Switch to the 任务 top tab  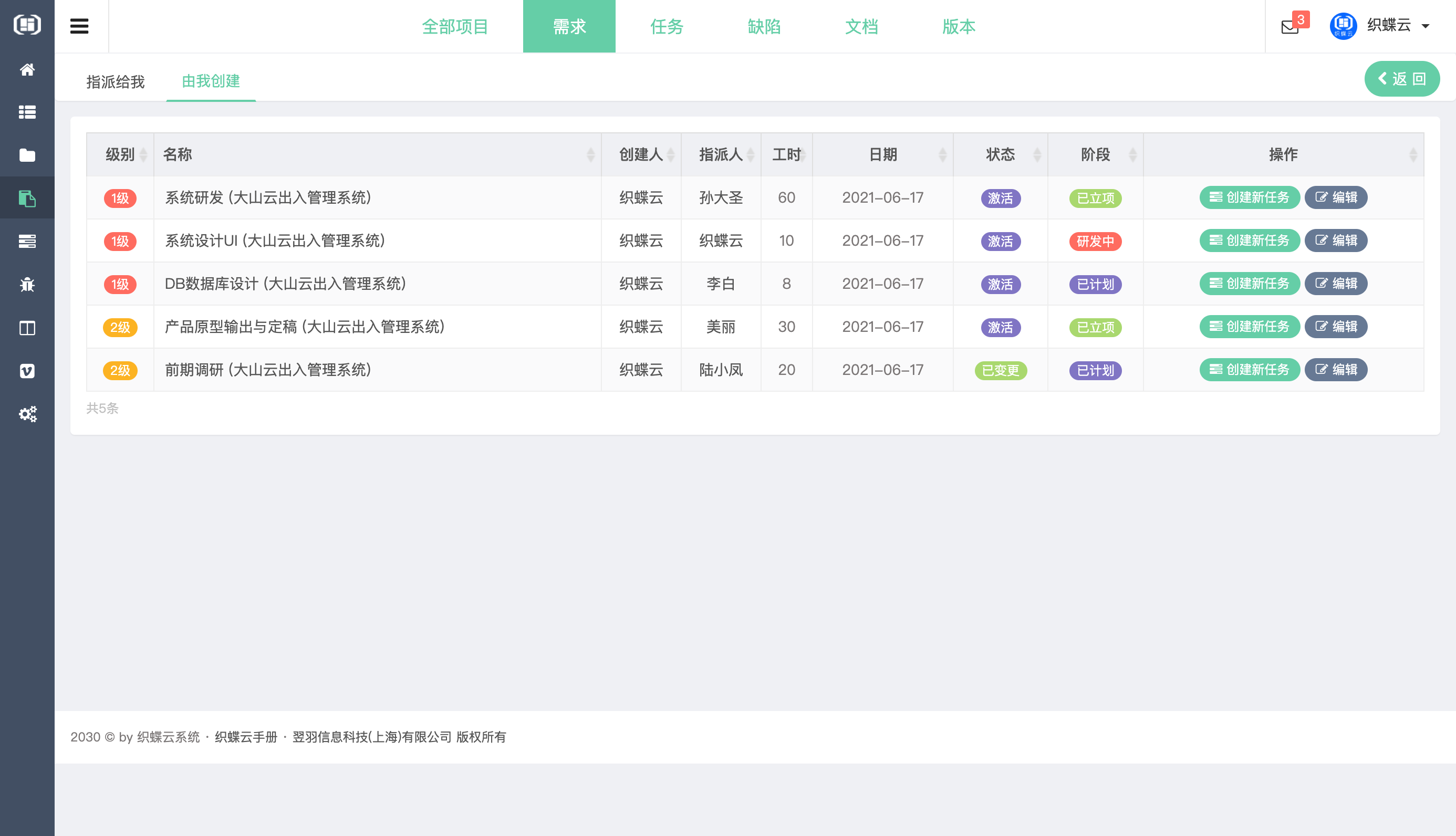point(667,26)
